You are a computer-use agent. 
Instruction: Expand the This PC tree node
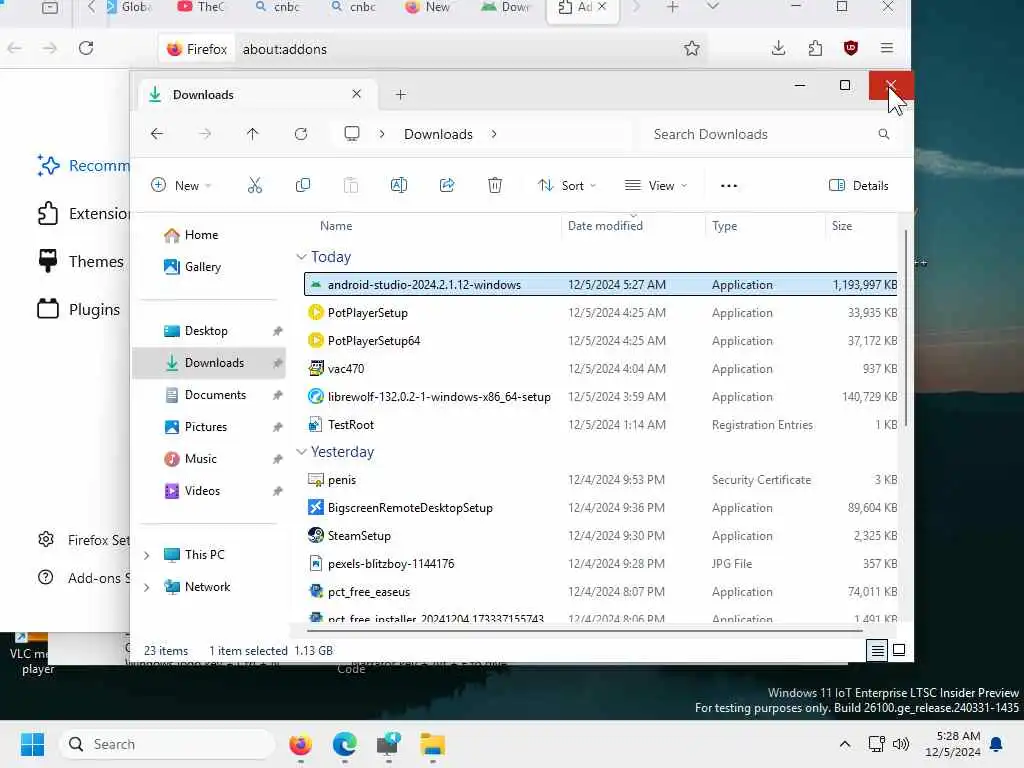[147, 555]
